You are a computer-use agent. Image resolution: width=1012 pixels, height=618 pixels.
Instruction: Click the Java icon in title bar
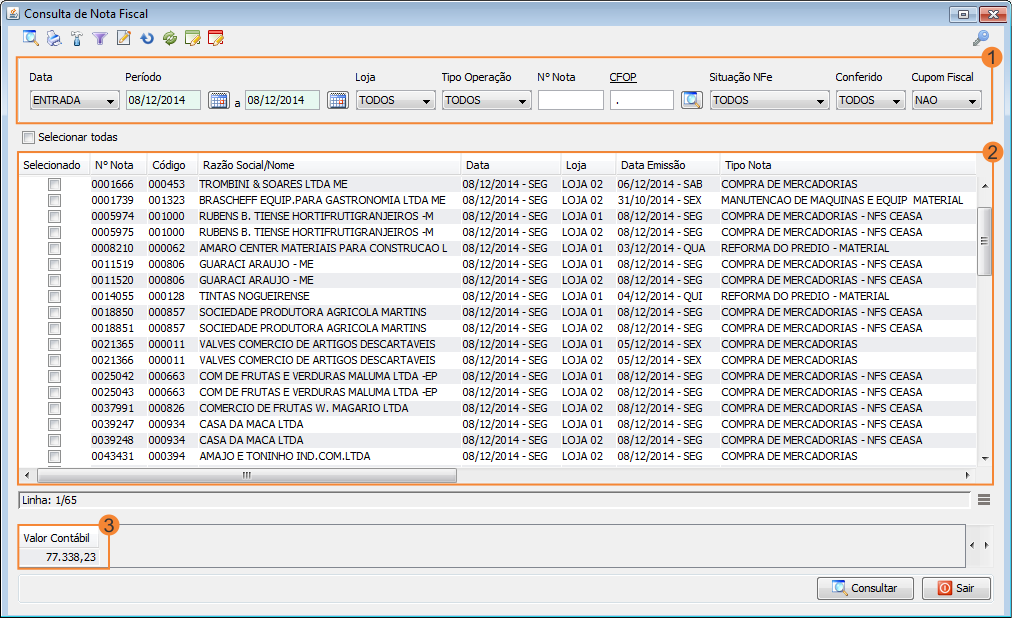(13, 13)
